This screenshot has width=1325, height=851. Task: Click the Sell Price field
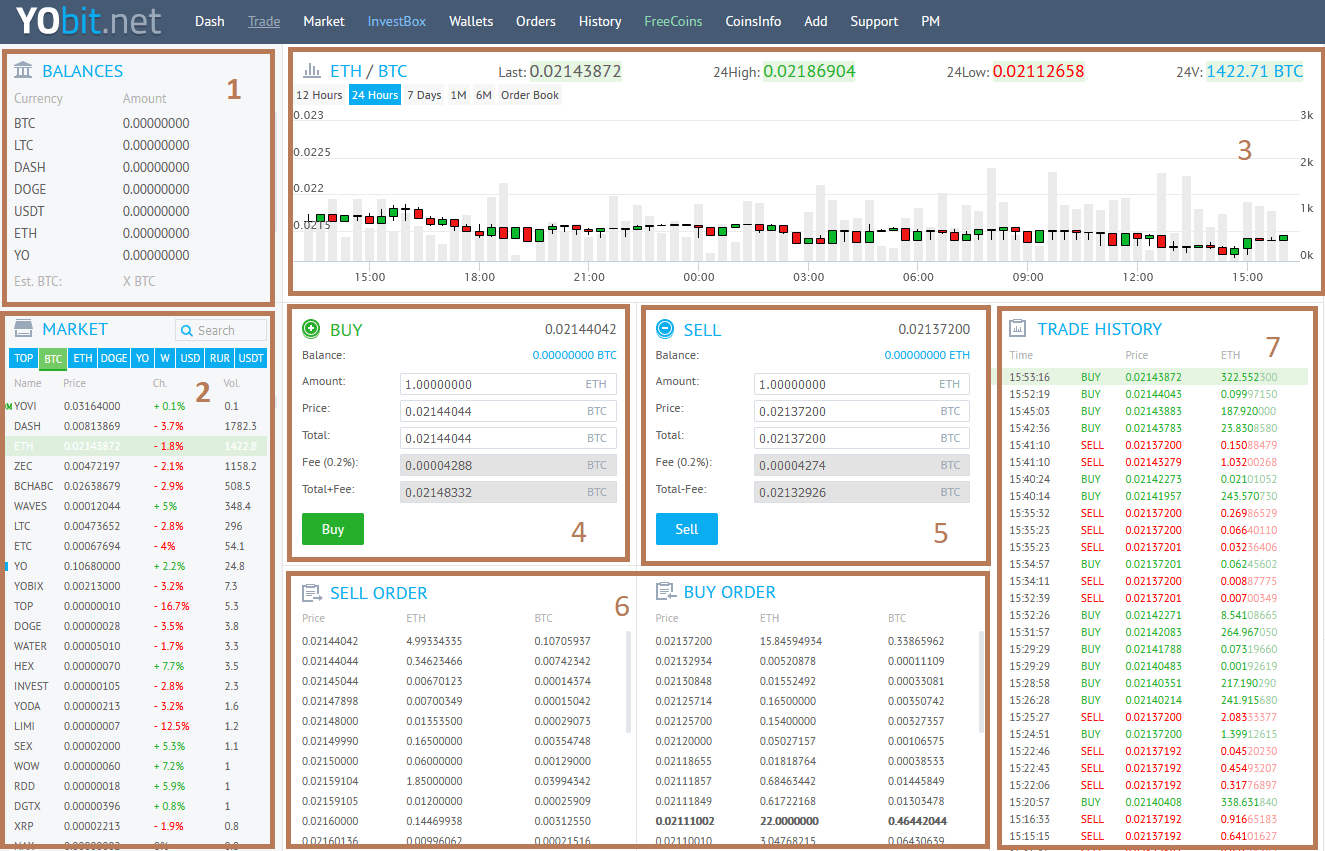tap(862, 411)
